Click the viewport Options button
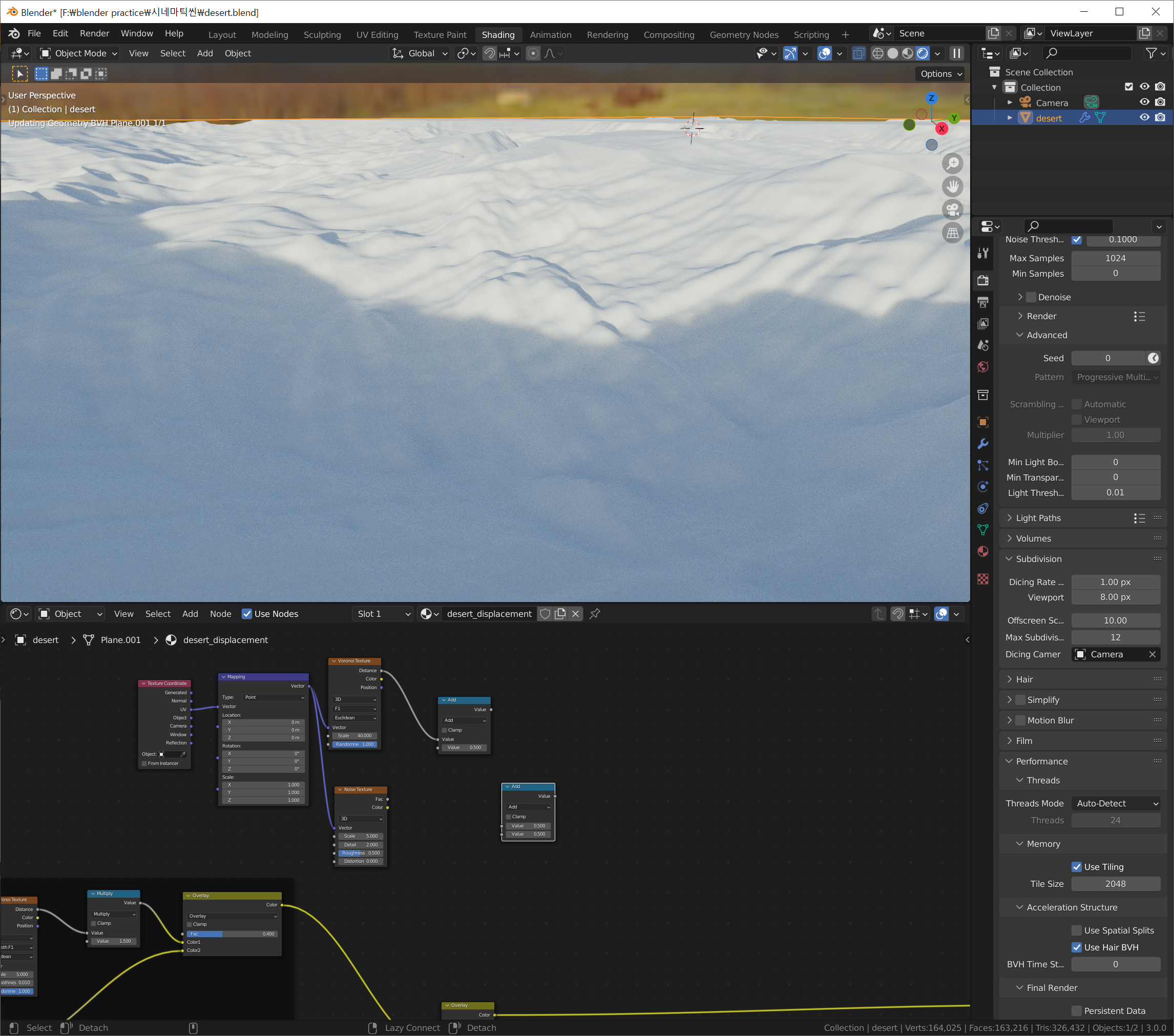Viewport: 1174px width, 1036px height. coord(941,74)
